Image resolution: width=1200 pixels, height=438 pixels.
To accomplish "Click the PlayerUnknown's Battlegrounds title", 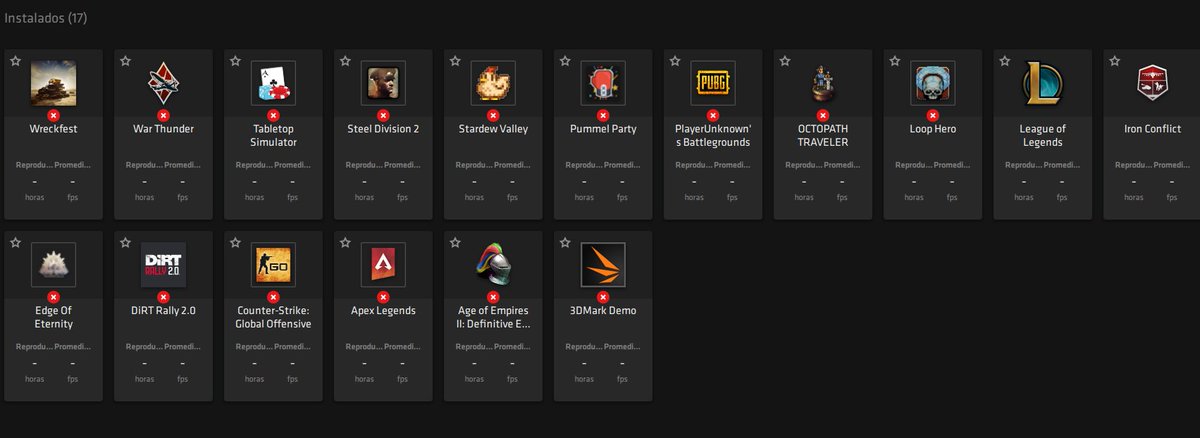I will [713, 135].
